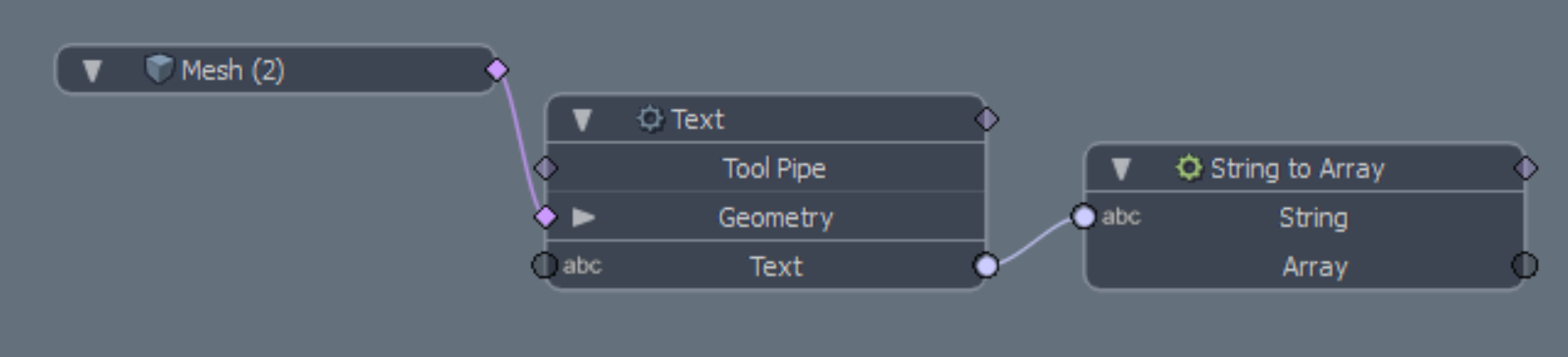Click the Array output circle connector
The width and height of the screenshot is (1568, 357).
coord(1525,265)
